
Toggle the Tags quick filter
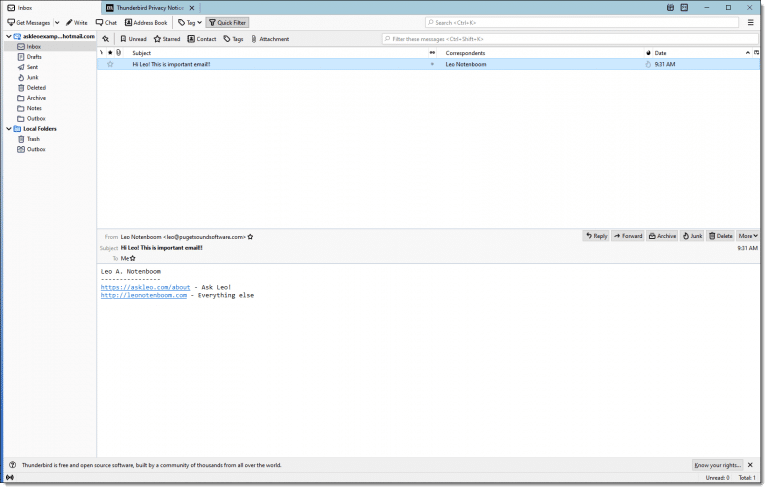tap(234, 39)
